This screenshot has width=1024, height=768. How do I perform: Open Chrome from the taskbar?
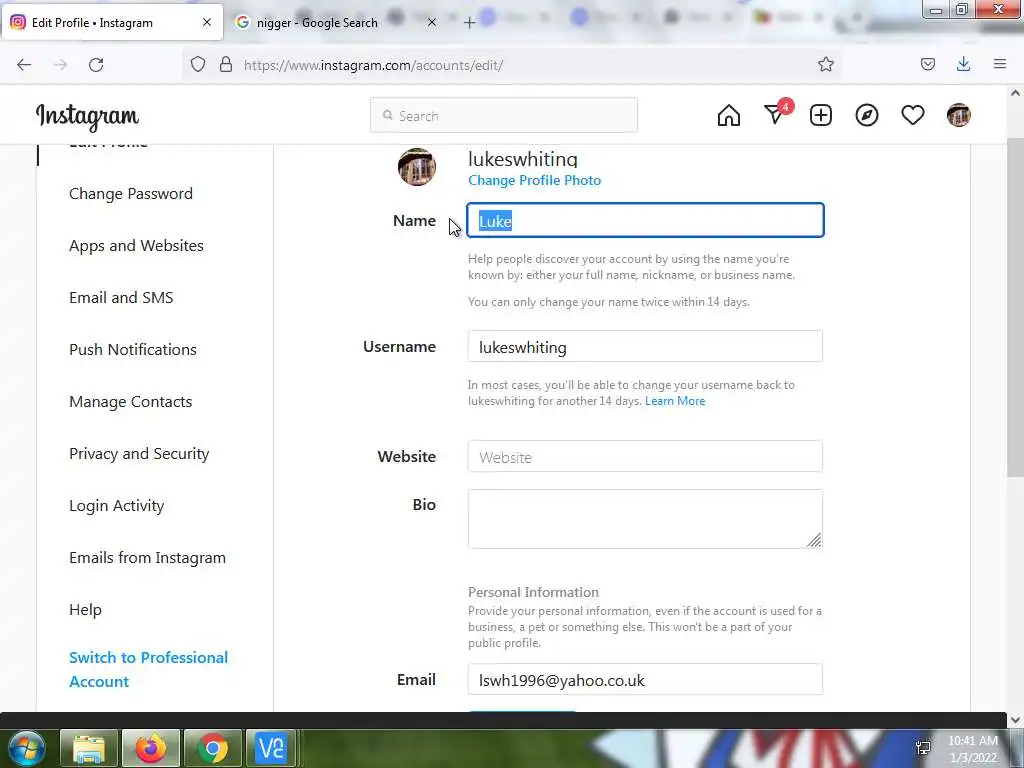213,748
